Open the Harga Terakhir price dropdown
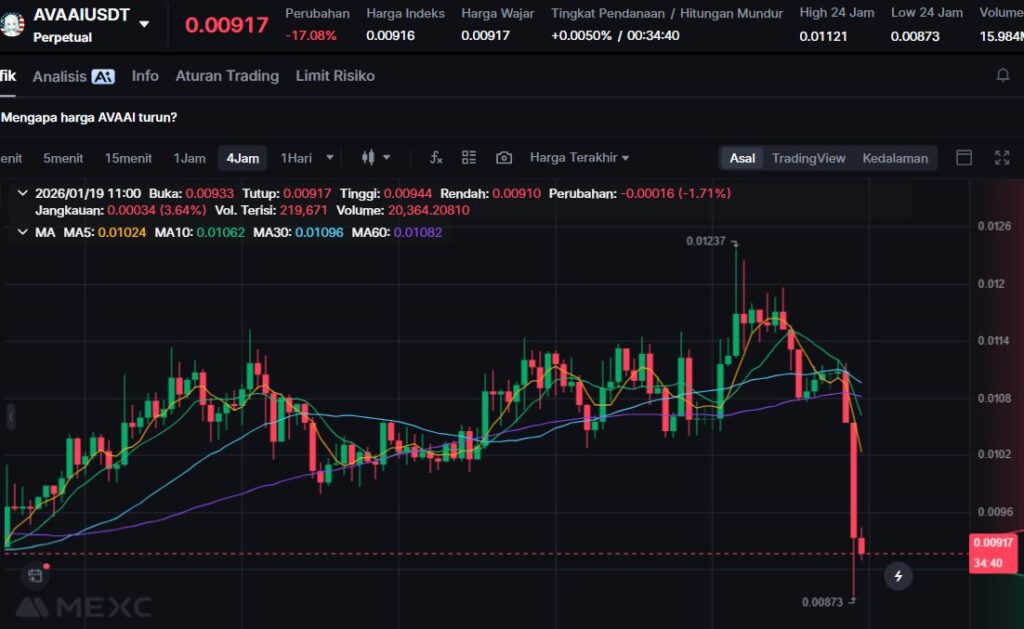This screenshot has height=629, width=1024. point(579,158)
